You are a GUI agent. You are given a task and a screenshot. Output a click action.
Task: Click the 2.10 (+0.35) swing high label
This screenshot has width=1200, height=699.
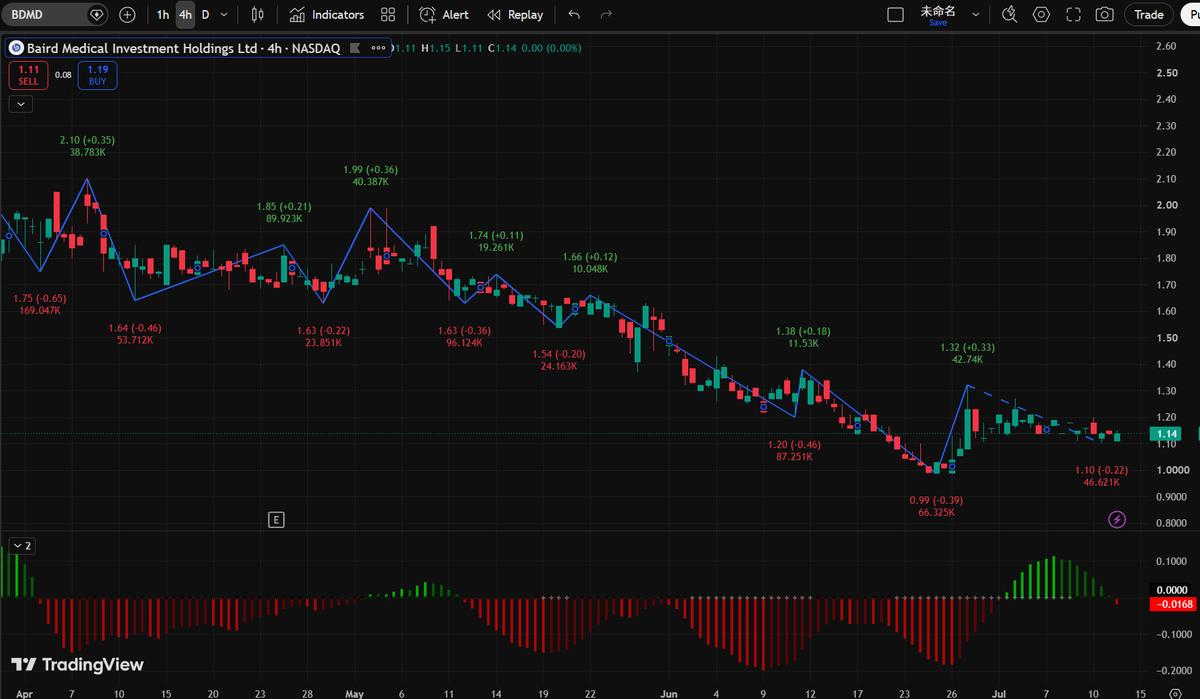[x=88, y=140]
